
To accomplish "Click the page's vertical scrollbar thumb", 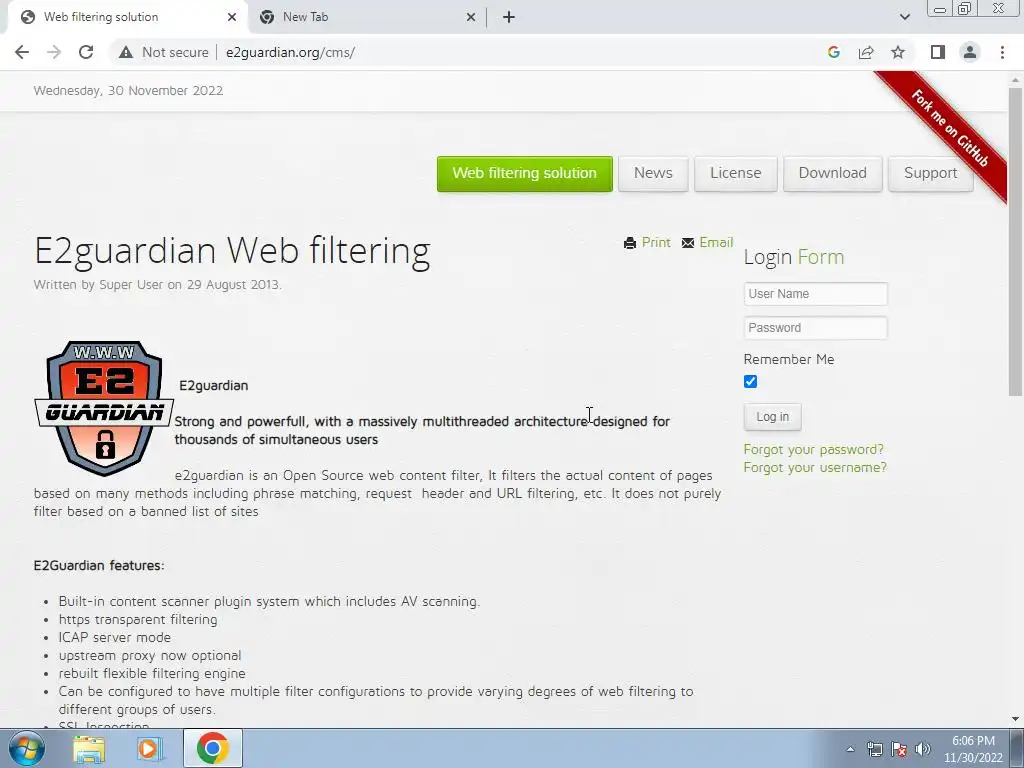I will [1015, 242].
